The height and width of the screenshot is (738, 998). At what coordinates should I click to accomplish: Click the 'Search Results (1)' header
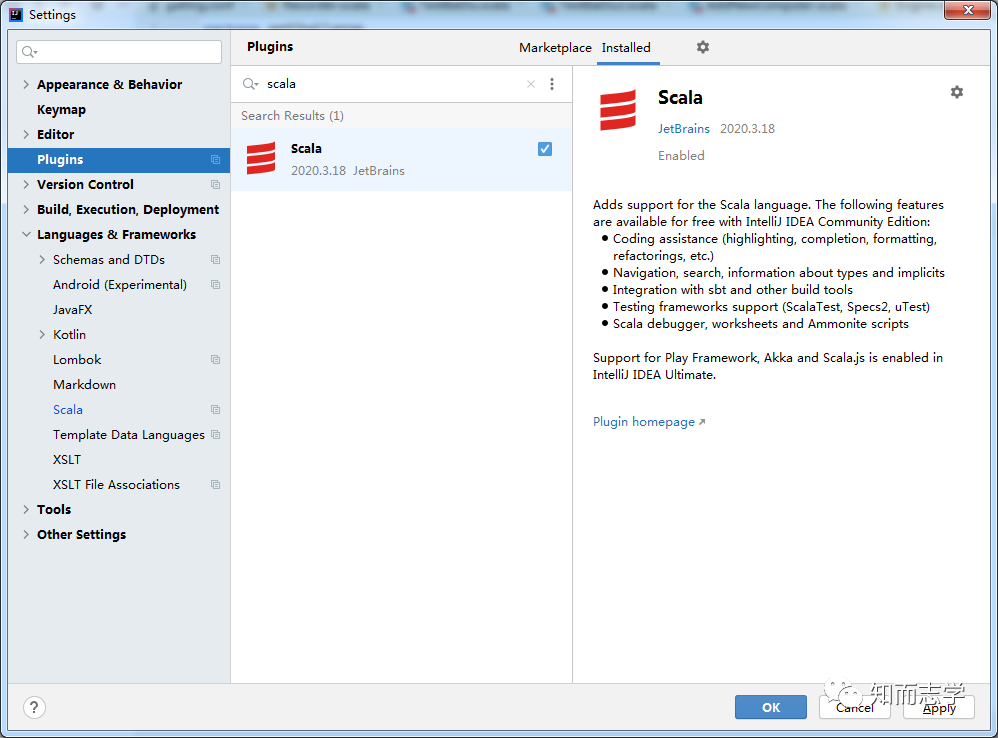coord(292,116)
